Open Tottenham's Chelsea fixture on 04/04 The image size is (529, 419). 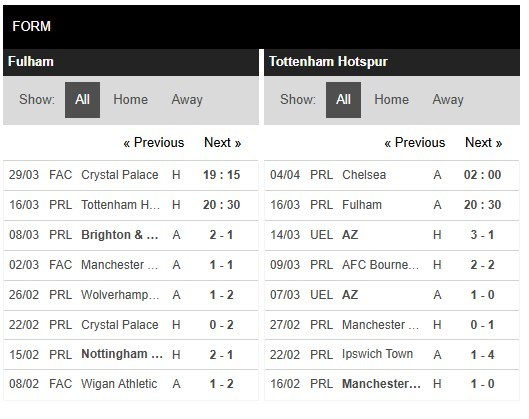click(392, 175)
